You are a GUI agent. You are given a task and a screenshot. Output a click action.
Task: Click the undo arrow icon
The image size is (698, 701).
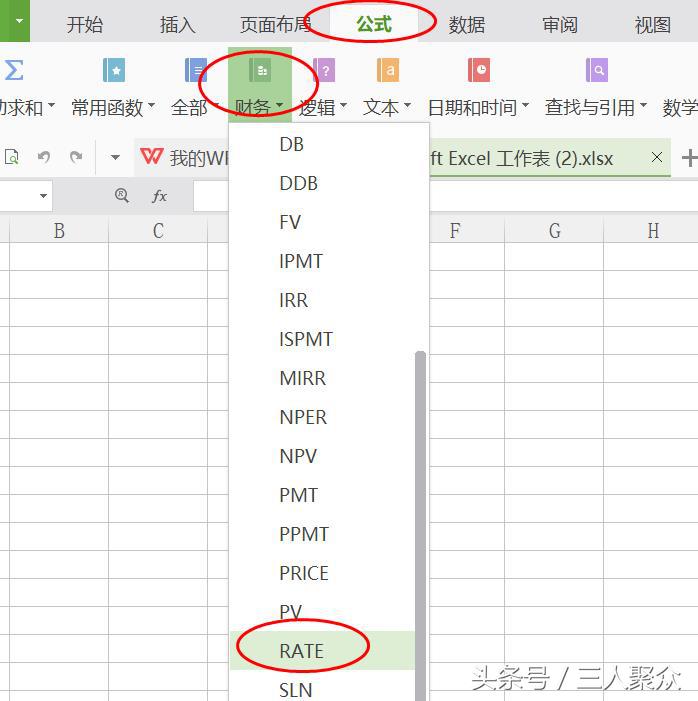43,157
